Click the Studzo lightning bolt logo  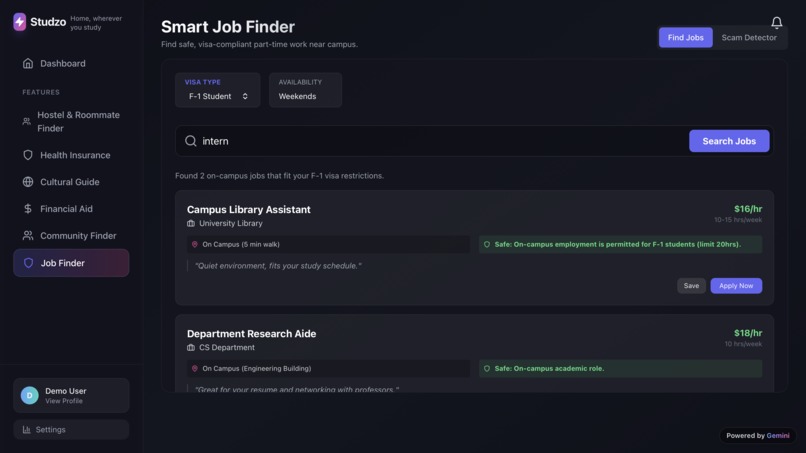click(x=20, y=22)
